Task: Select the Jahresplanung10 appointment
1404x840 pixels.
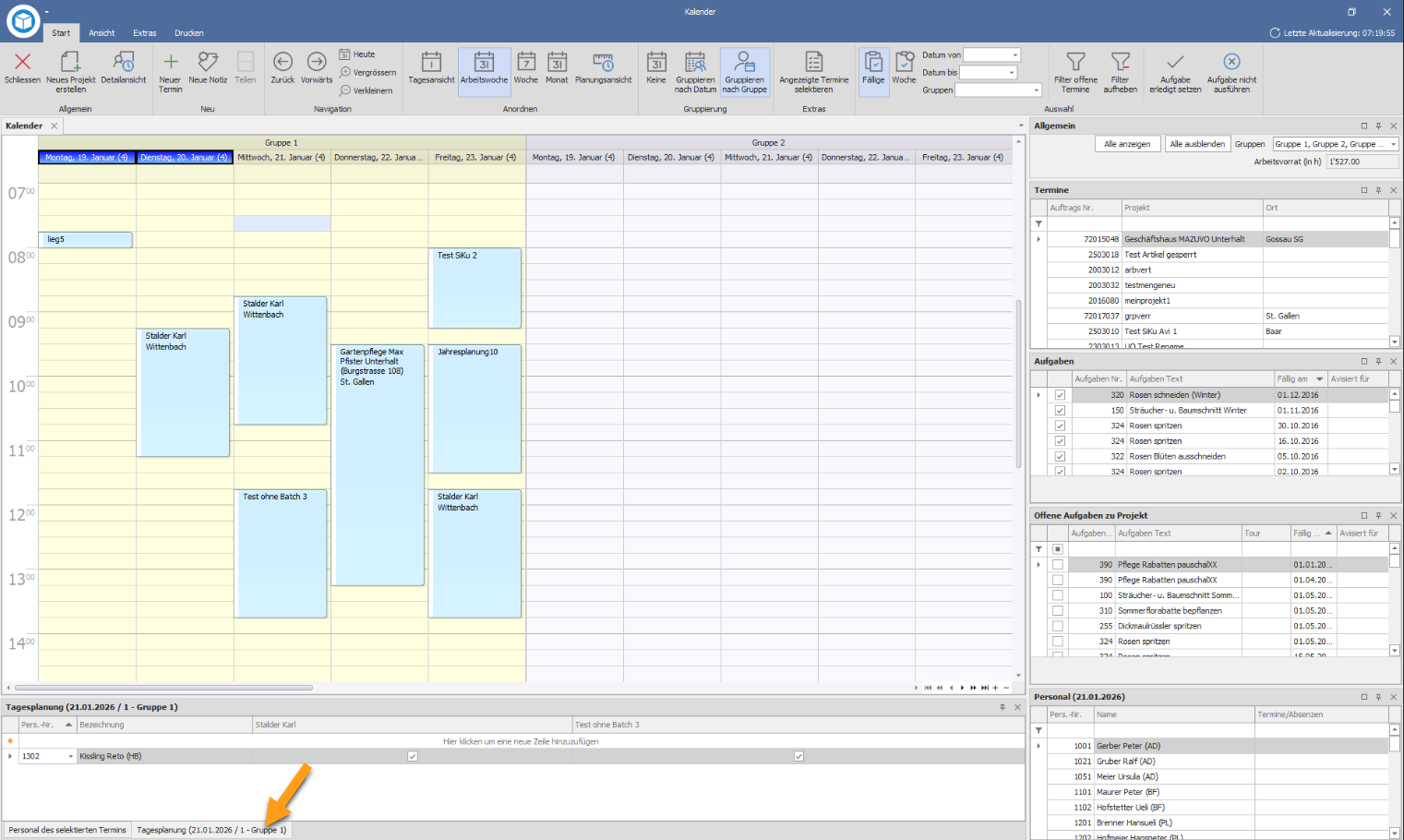Action: (x=475, y=409)
